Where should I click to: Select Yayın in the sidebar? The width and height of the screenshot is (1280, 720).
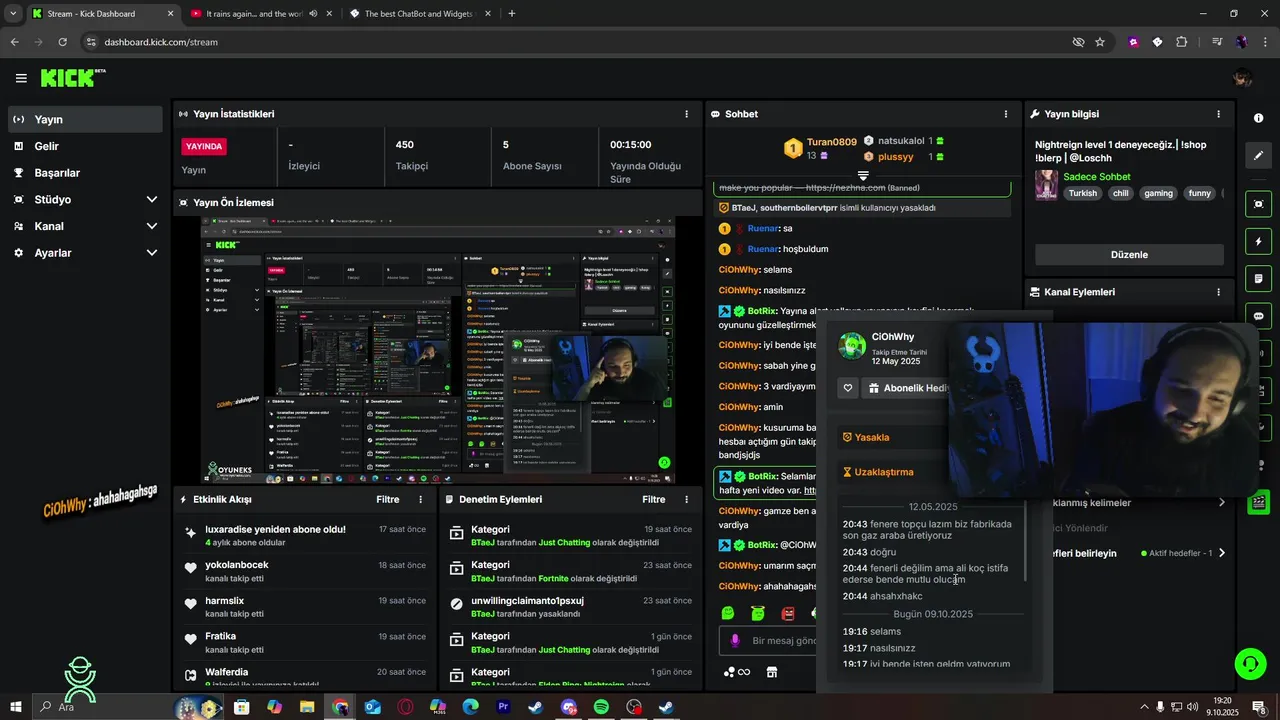[x=85, y=119]
